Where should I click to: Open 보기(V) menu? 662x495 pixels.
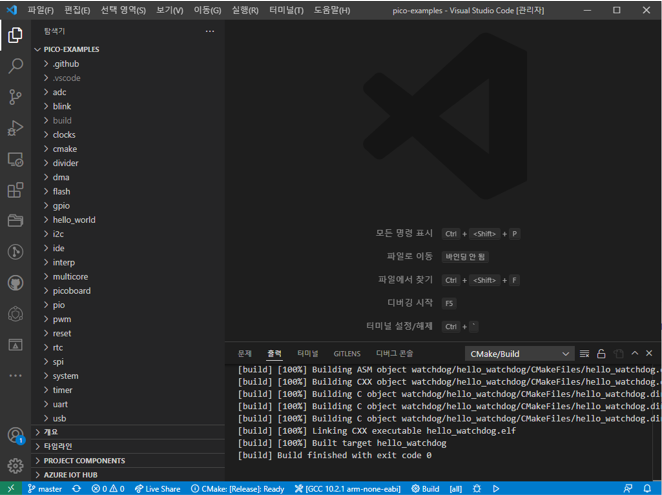(x=170, y=11)
